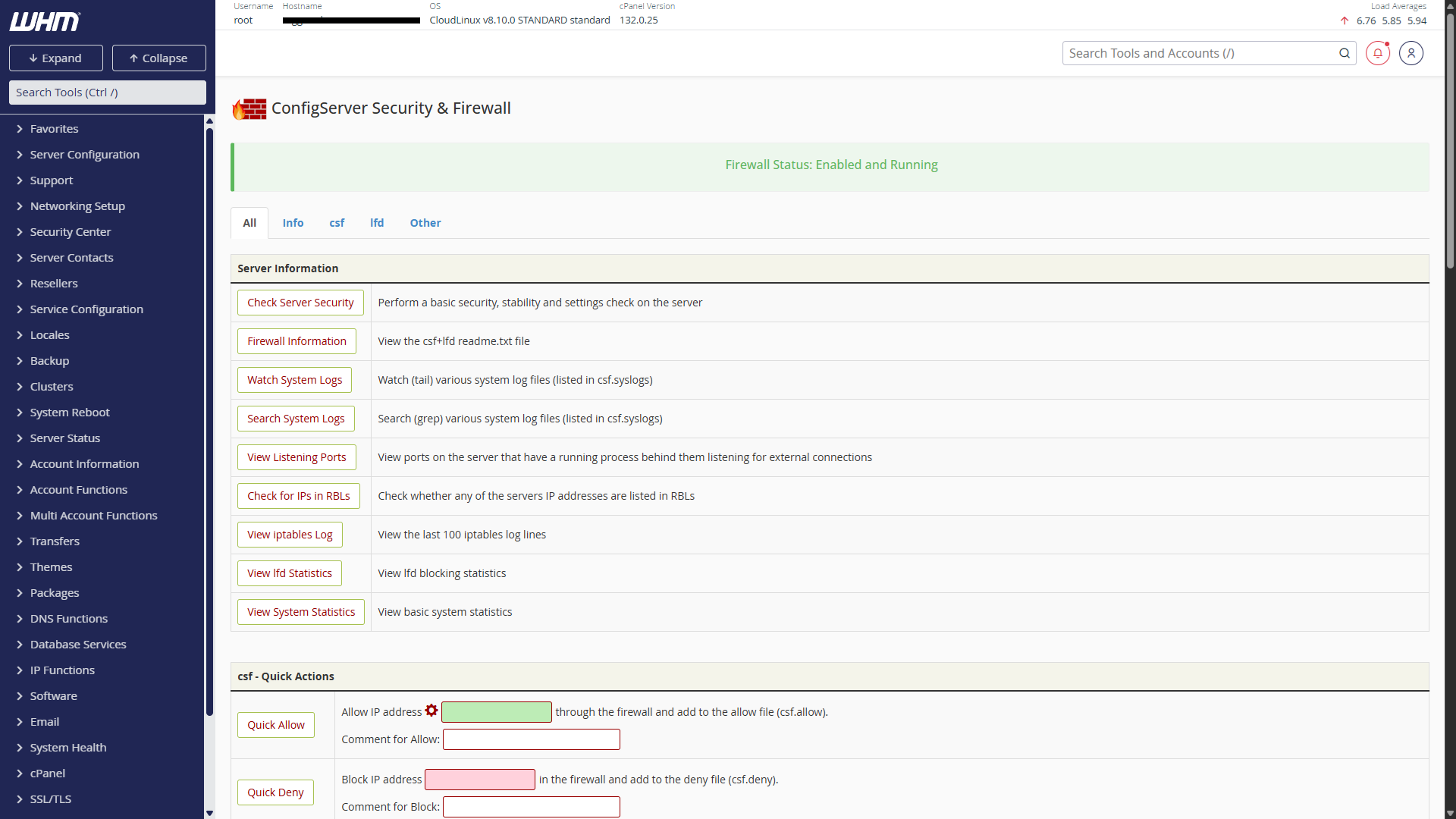The width and height of the screenshot is (1456, 819).
Task: Click the green Allow IP address field
Action: click(x=496, y=712)
